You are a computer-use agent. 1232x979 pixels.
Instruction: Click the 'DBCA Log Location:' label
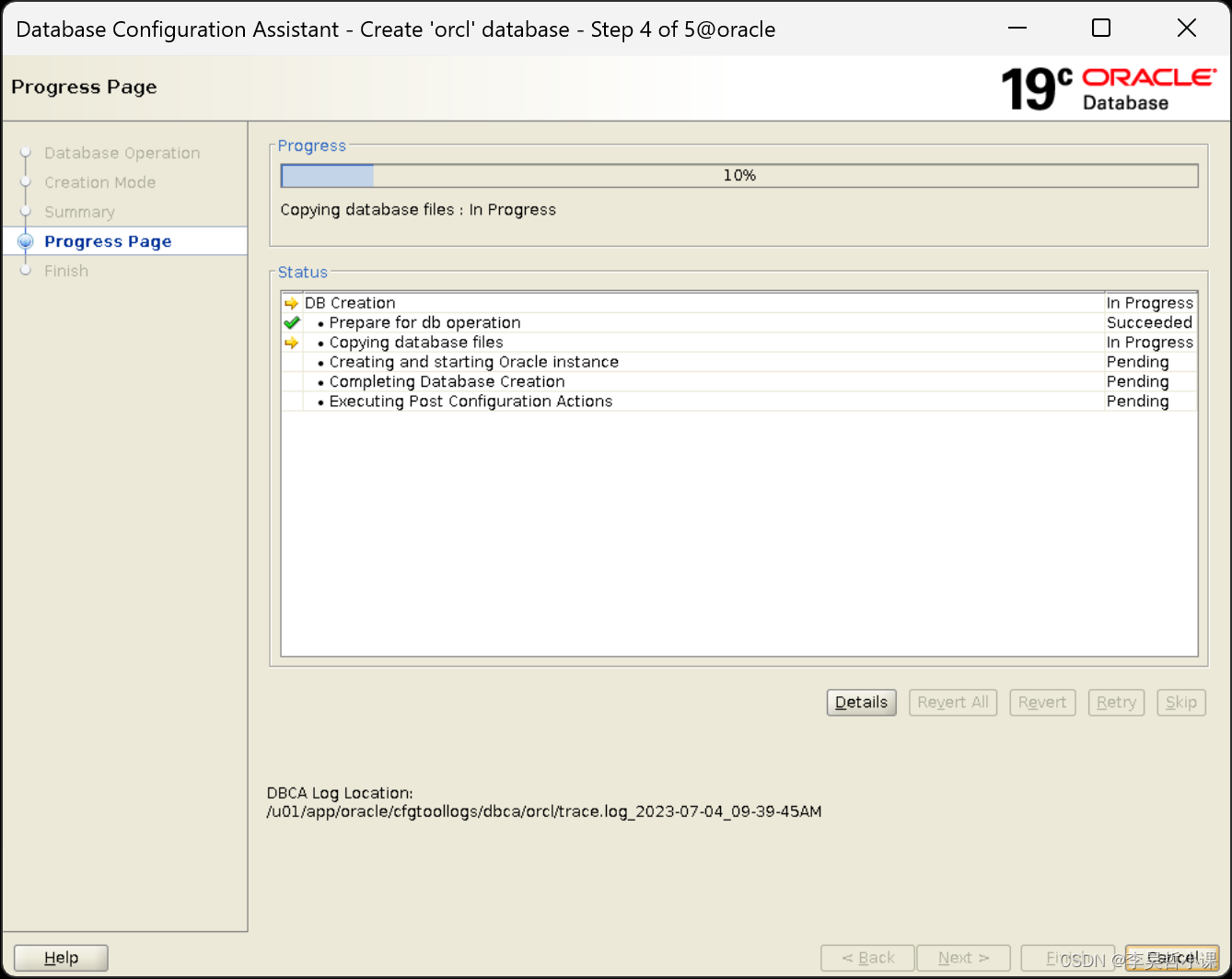point(340,793)
